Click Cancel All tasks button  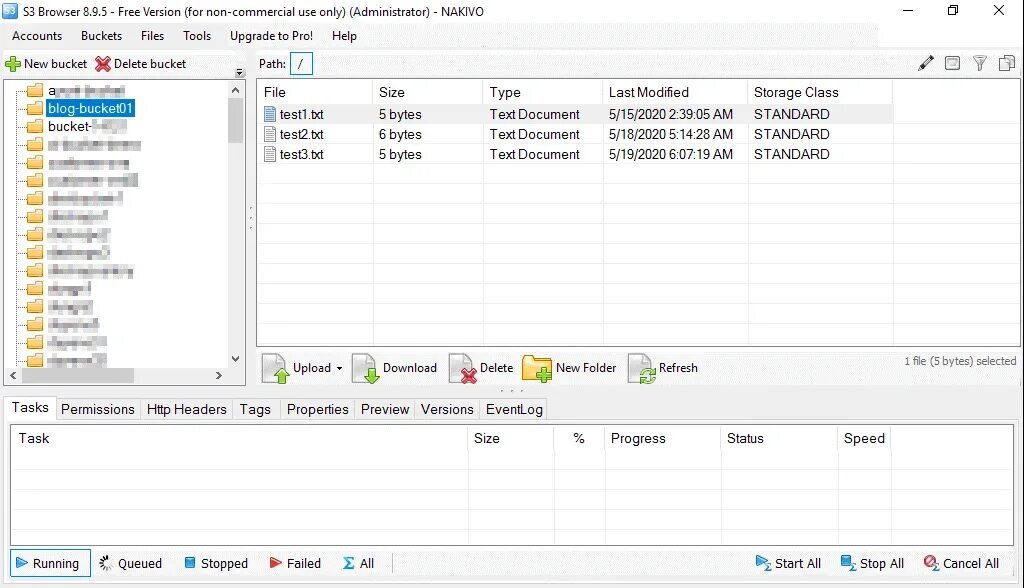[x=961, y=563]
